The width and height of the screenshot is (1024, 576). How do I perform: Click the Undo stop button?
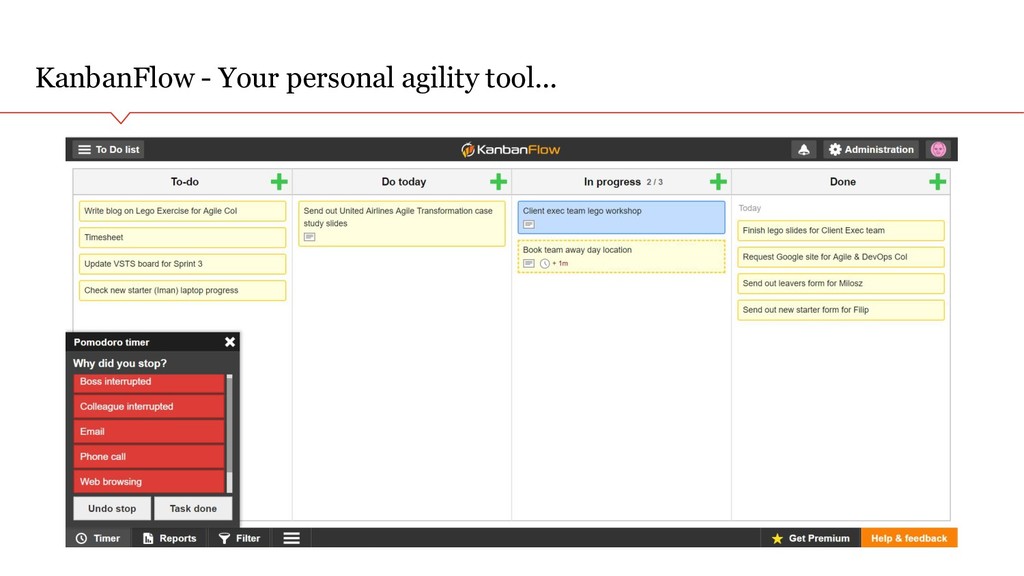(112, 508)
